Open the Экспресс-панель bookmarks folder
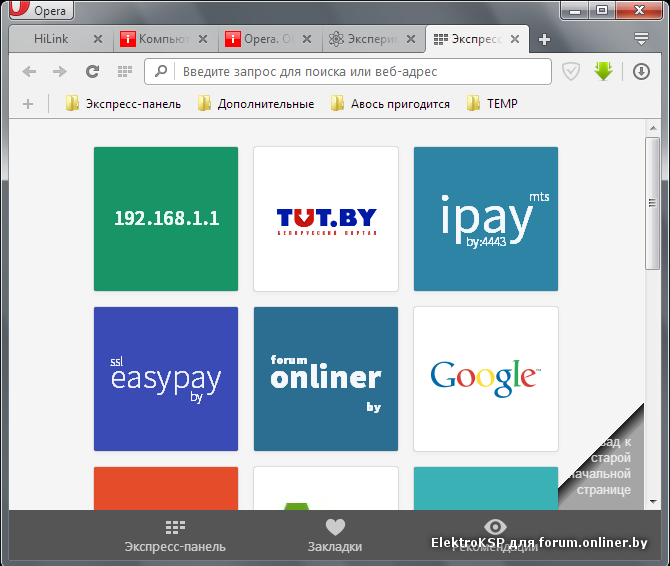The width and height of the screenshot is (670, 566). [123, 104]
